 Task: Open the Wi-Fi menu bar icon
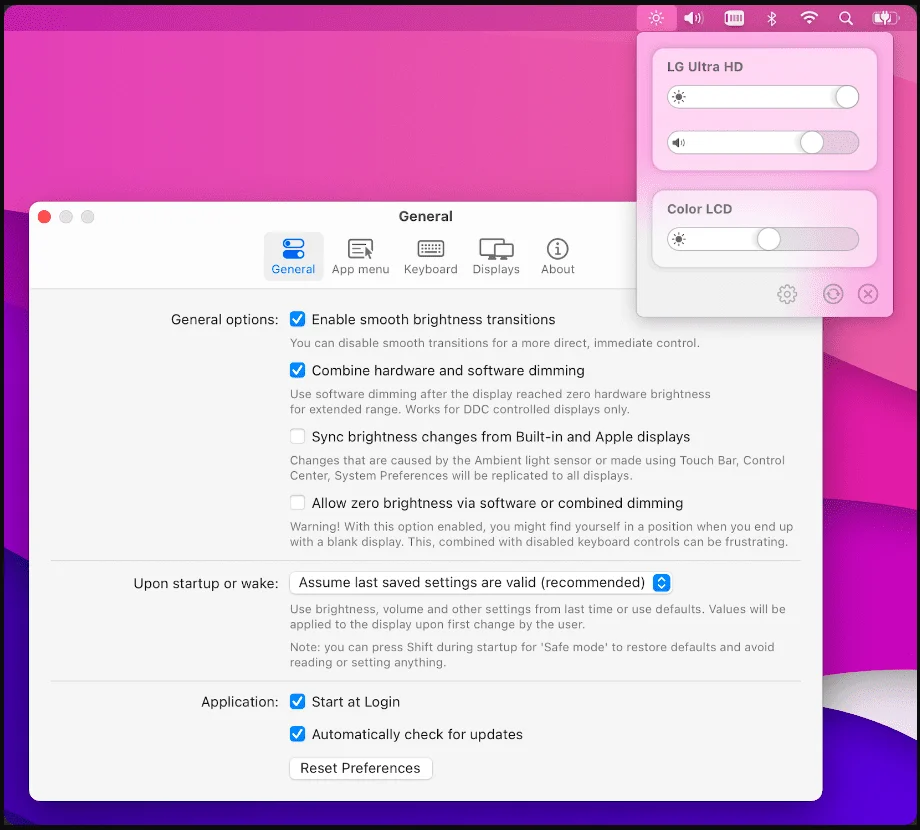[x=809, y=18]
